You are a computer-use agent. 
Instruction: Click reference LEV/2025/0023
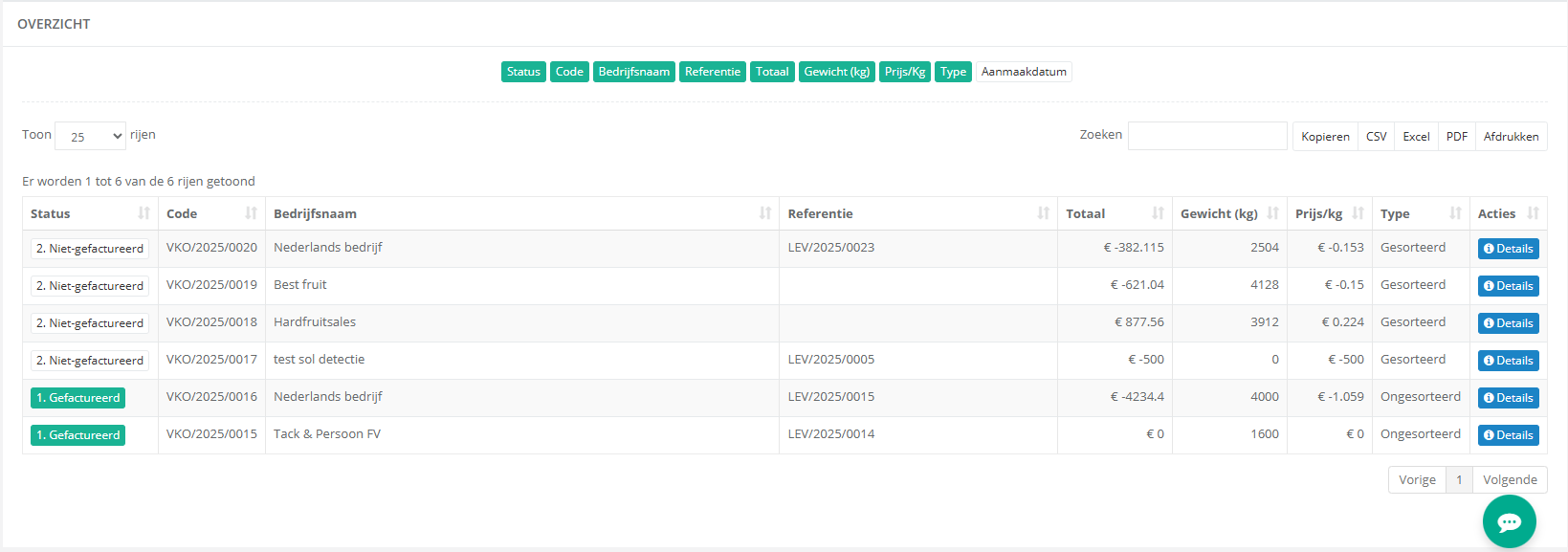(x=831, y=248)
